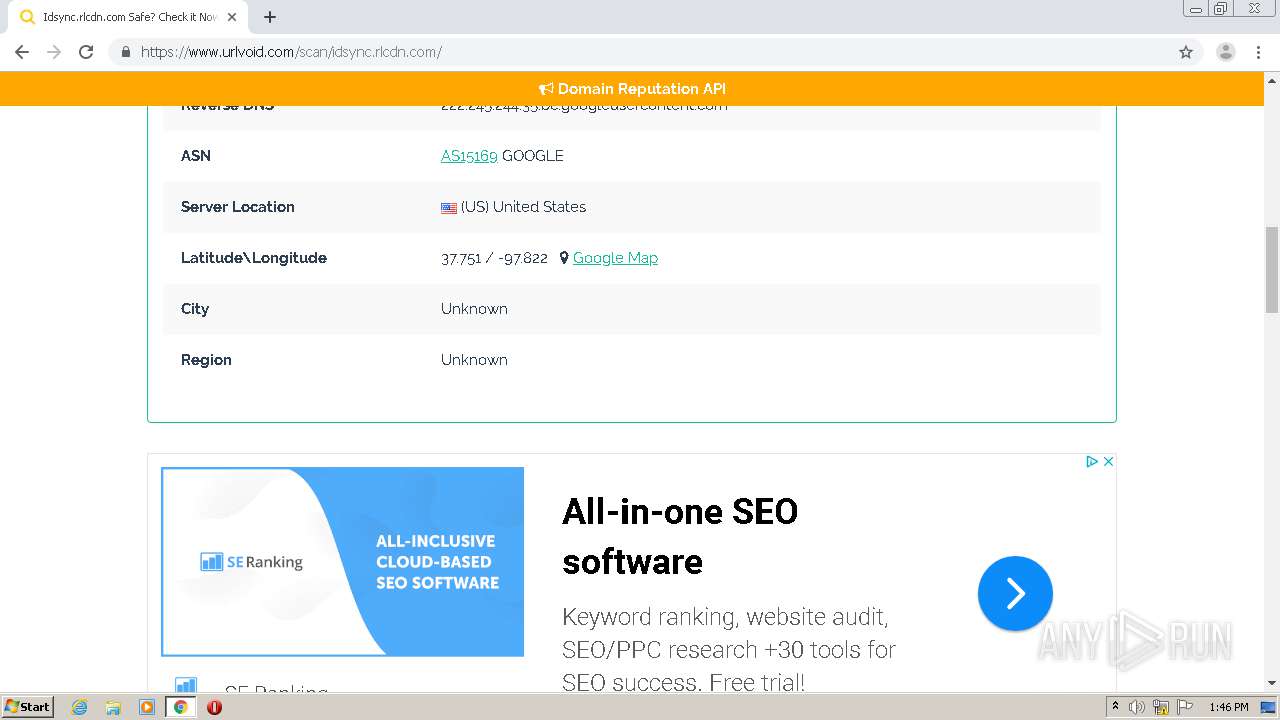Open the network tray icon
This screenshot has width=1280, height=720.
[x=1161, y=707]
